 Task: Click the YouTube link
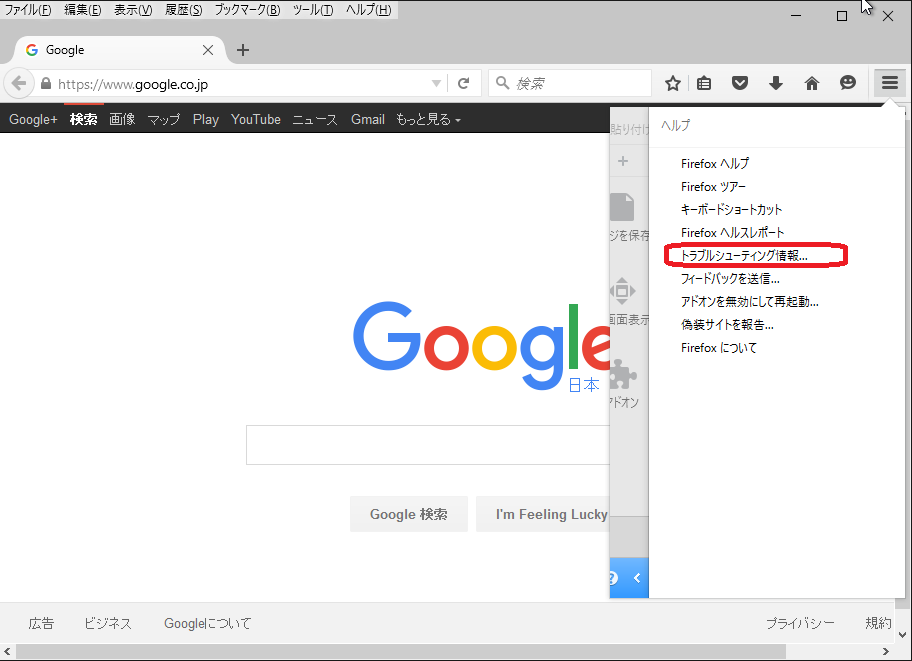tap(256, 119)
